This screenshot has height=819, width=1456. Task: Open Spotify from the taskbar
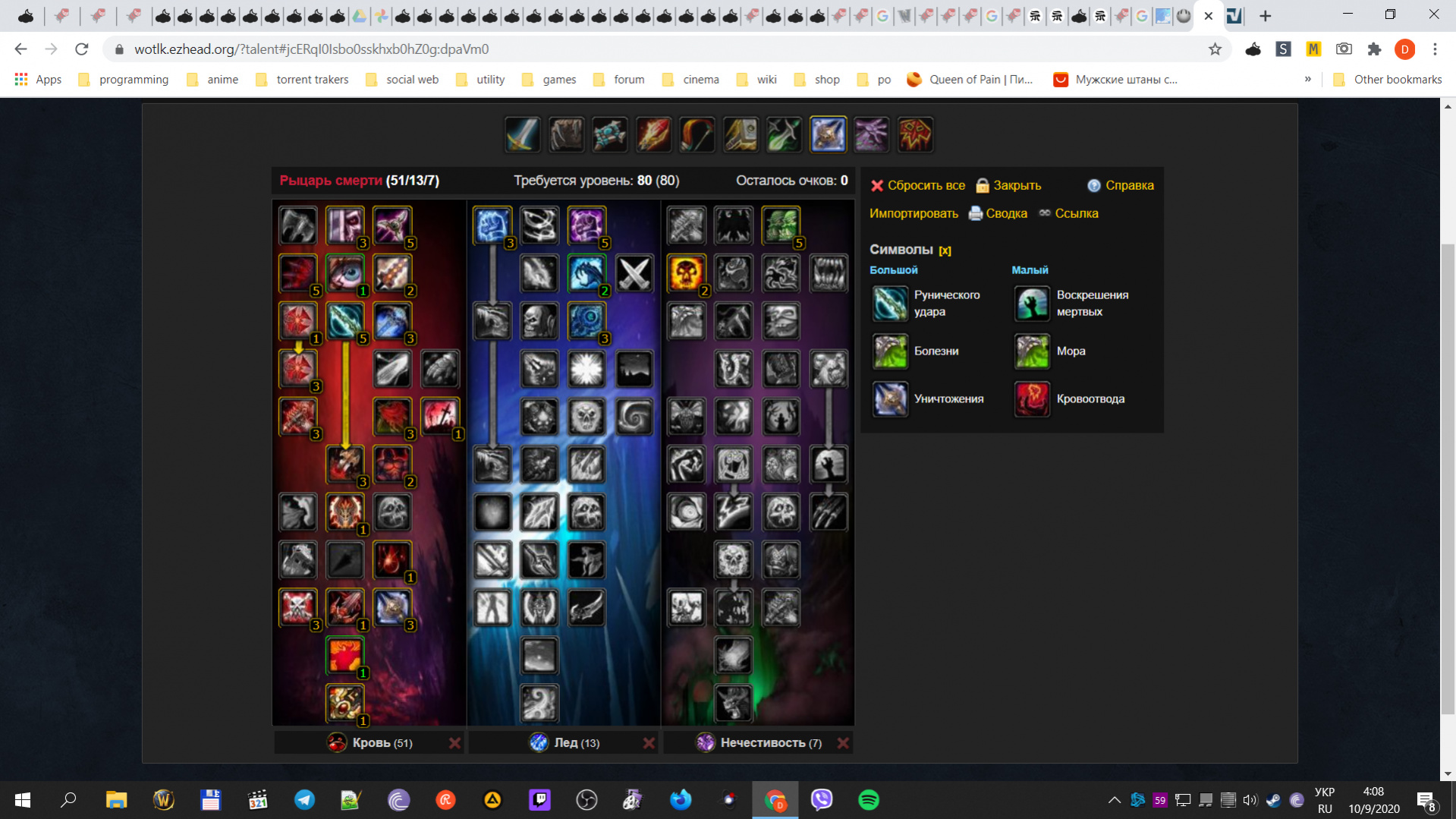pos(868,800)
